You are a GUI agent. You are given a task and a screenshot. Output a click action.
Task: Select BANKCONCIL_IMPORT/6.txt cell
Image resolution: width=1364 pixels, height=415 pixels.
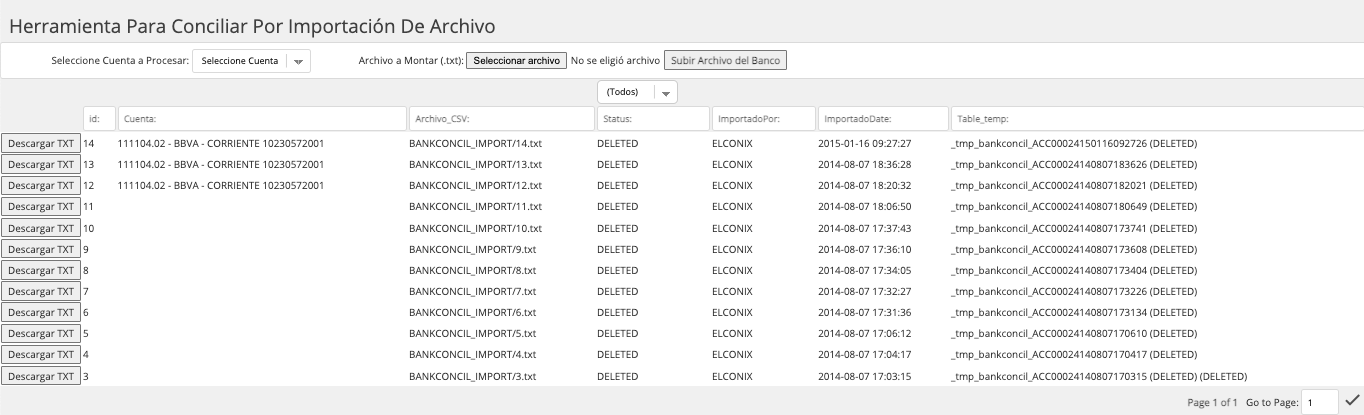(x=473, y=313)
